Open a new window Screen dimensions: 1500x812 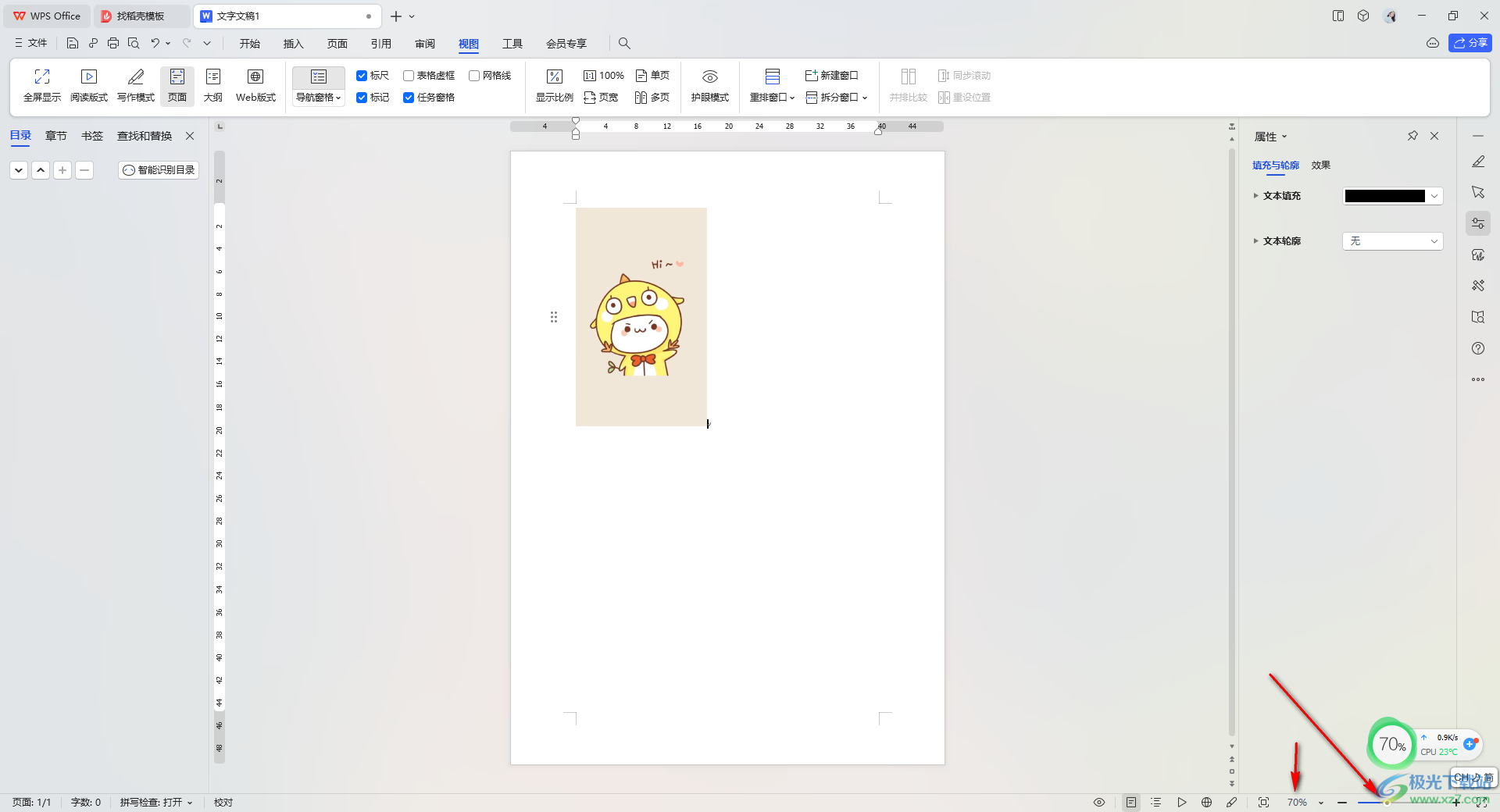point(832,76)
